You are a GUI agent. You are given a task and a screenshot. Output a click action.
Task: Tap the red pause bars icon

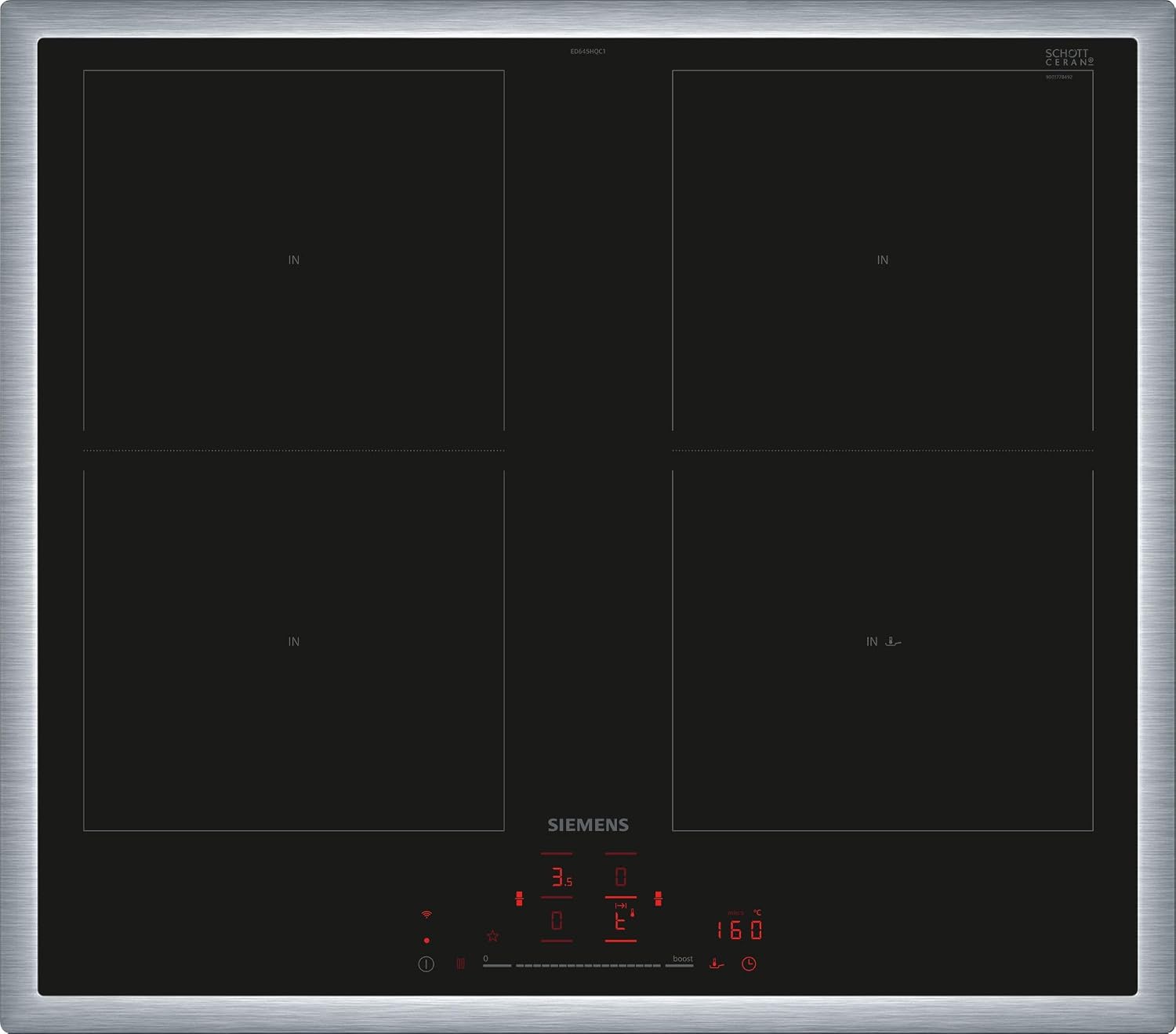click(x=460, y=963)
